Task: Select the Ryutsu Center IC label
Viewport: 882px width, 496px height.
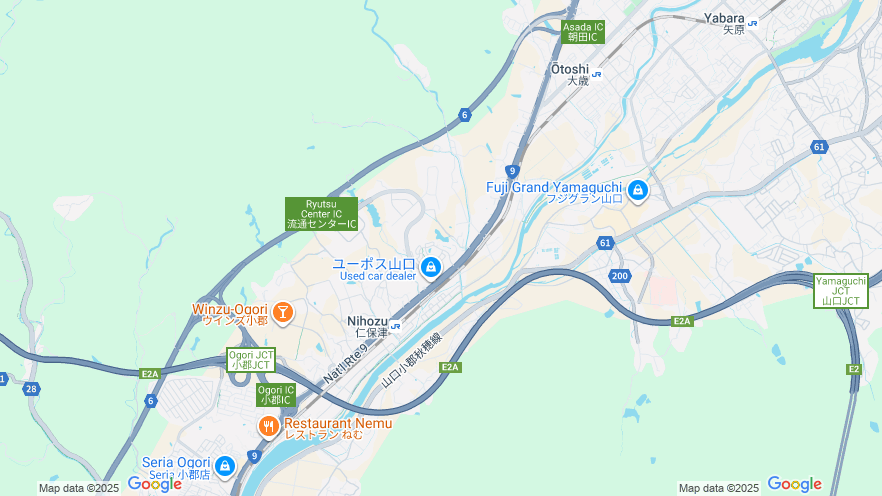Action: click(x=321, y=214)
